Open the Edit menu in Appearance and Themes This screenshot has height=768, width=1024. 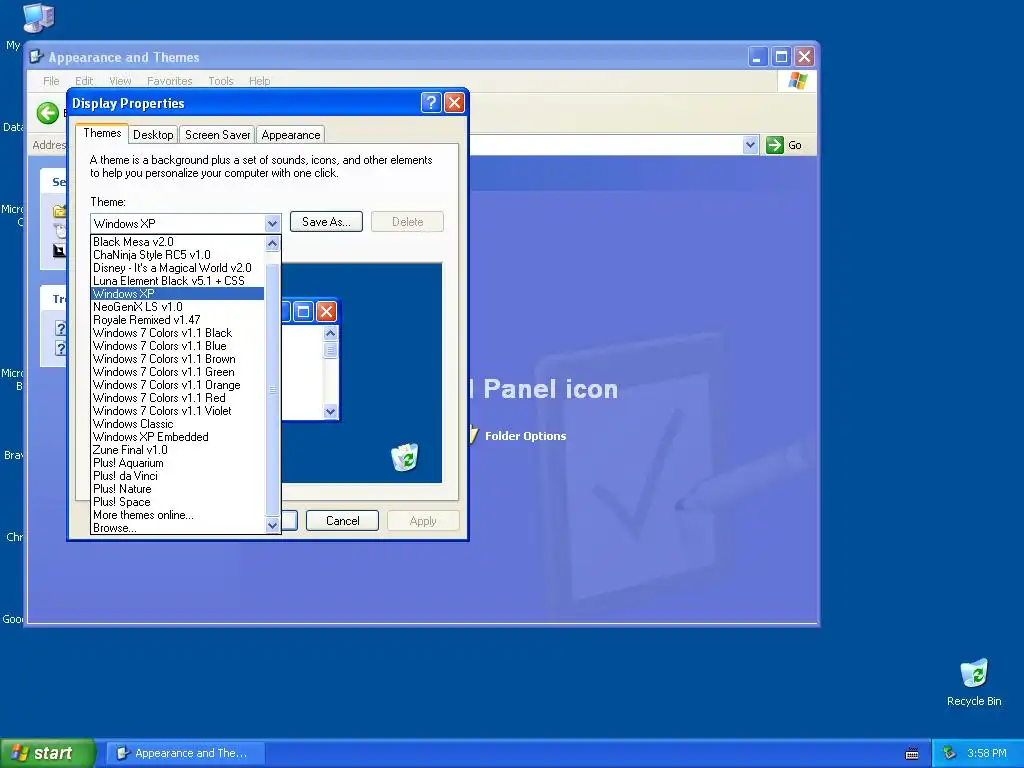(84, 81)
